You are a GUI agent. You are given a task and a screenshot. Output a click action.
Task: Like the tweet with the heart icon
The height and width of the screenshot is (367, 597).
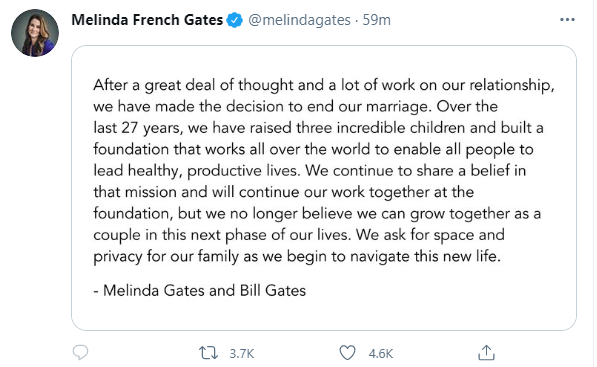(x=347, y=353)
